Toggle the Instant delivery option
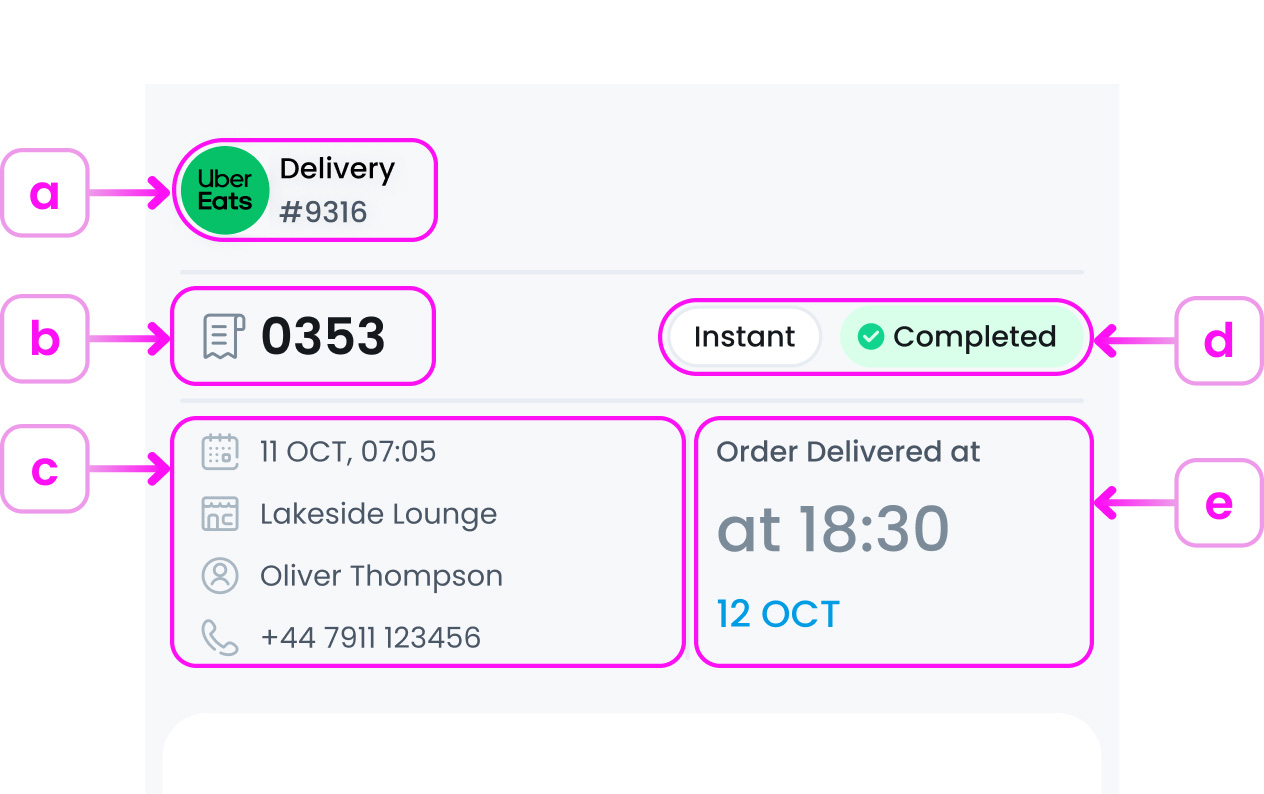Image resolution: width=1264 pixels, height=794 pixels. tap(744, 337)
